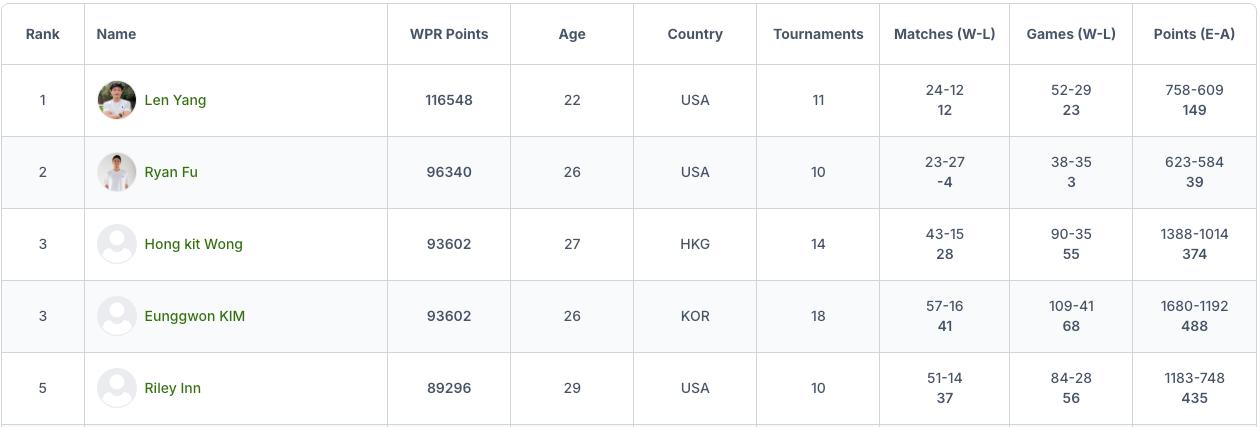Open Len Yang's player profile link

point(175,100)
